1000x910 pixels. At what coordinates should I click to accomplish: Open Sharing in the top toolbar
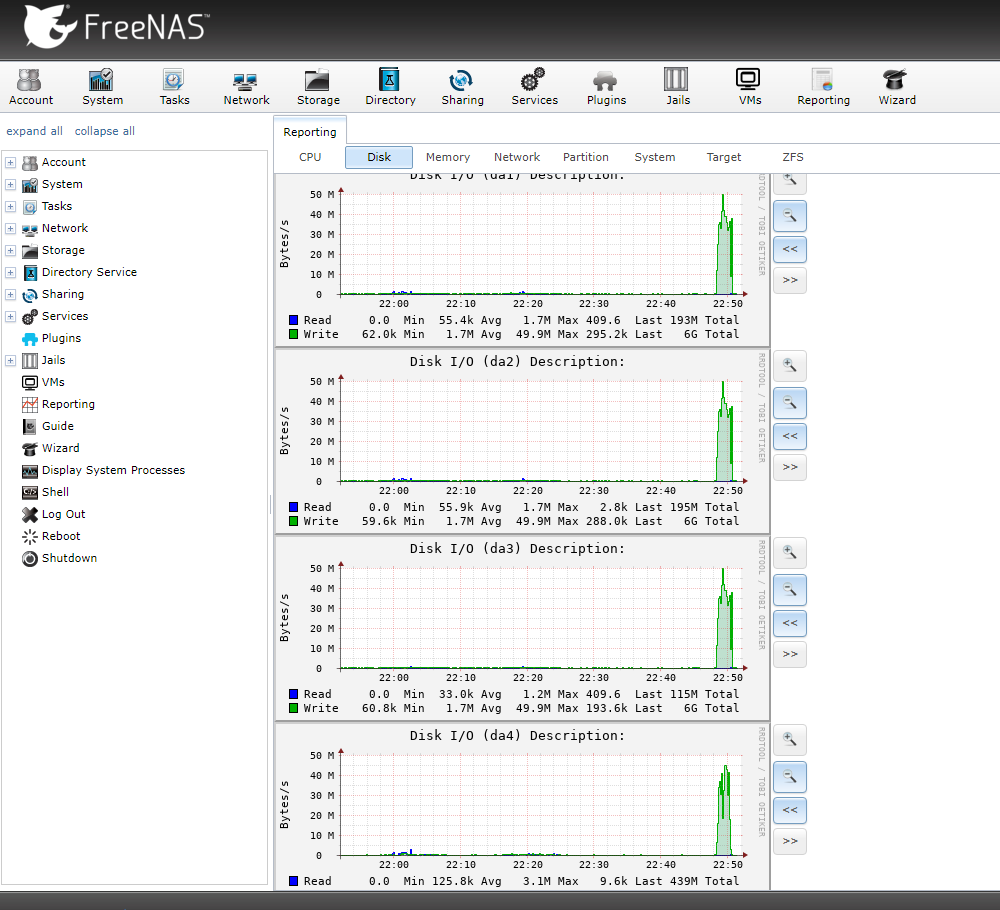pos(462,87)
